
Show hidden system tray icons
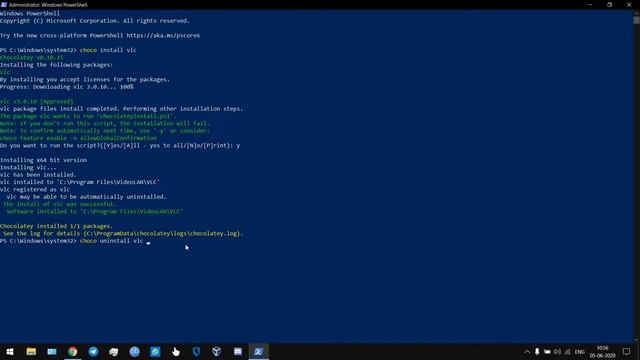tap(527, 351)
